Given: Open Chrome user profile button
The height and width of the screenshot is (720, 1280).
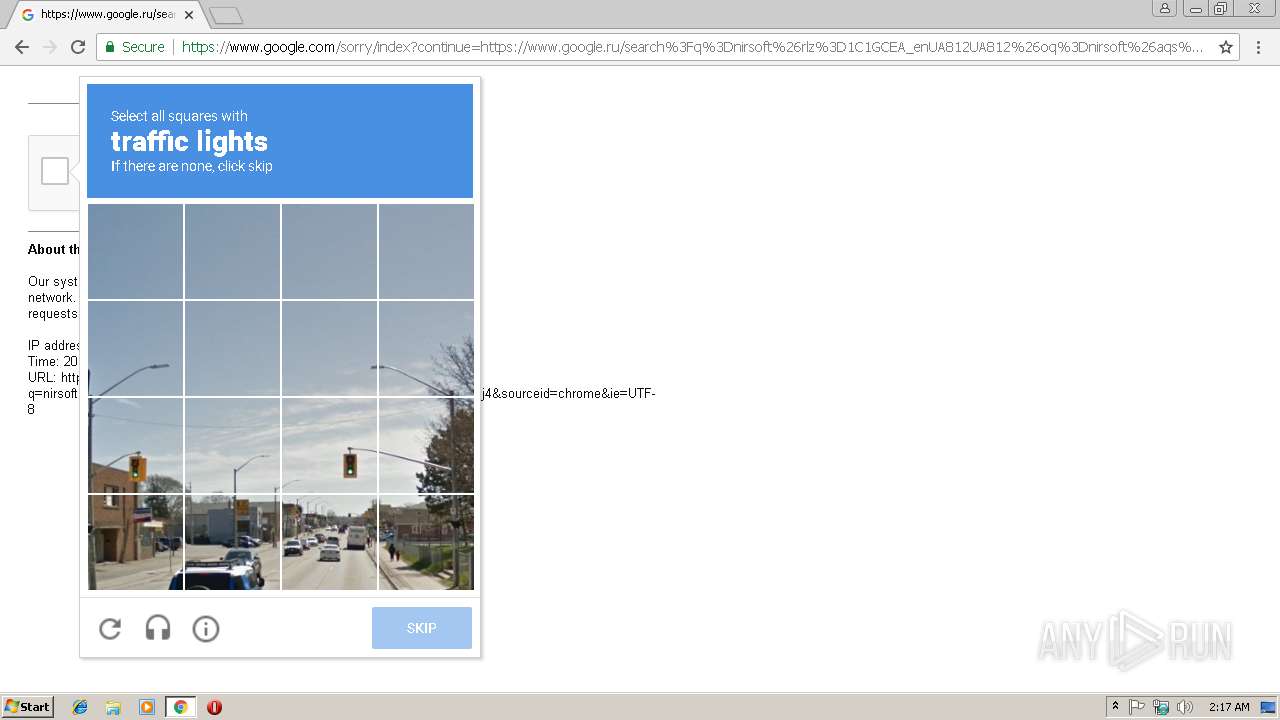Looking at the screenshot, I should click(1164, 8).
